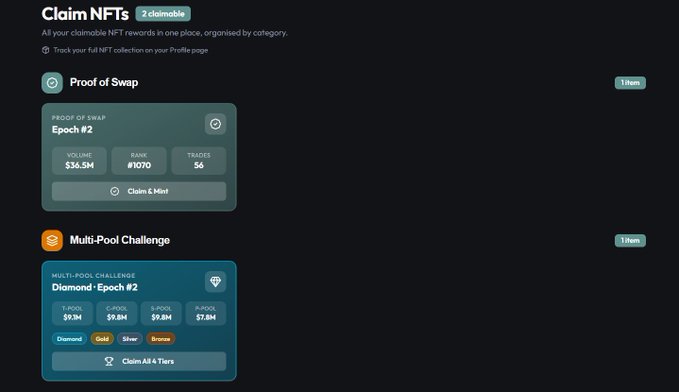Click the T-Pool $9.1M stat box
679x392 pixels.
[x=72, y=313]
